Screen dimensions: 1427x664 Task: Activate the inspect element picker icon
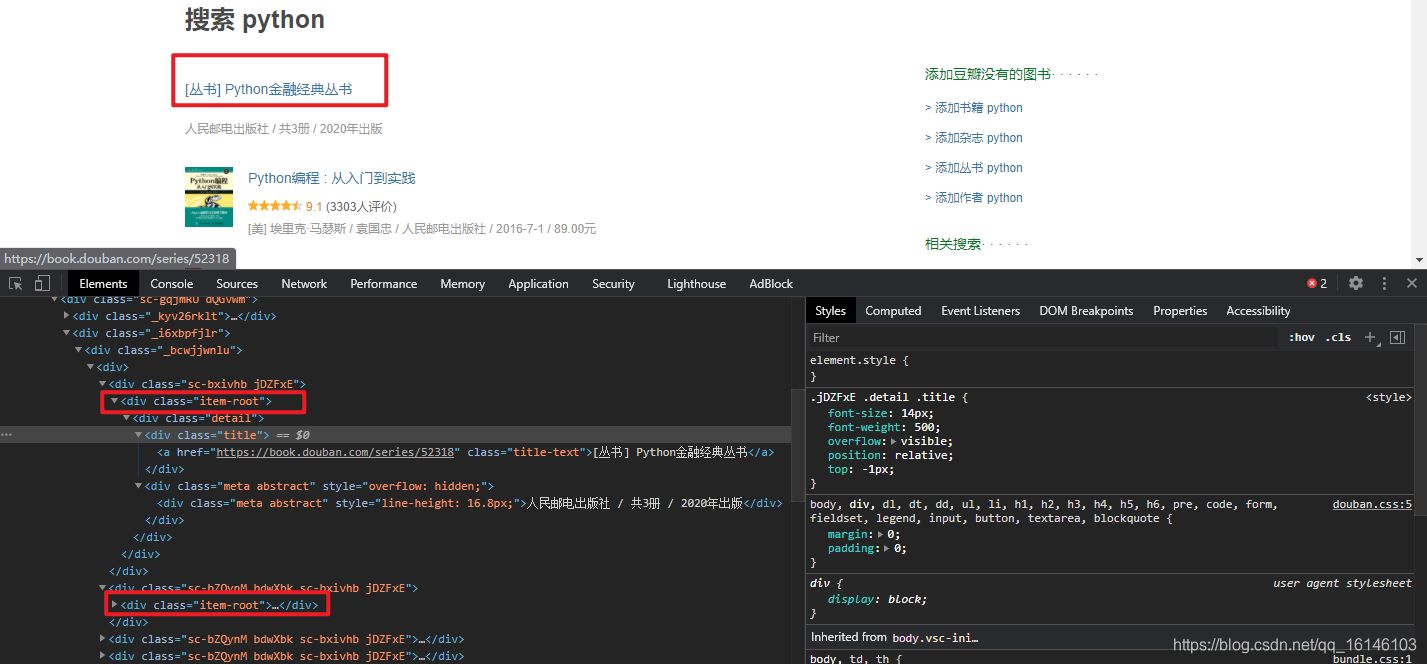tap(16, 284)
